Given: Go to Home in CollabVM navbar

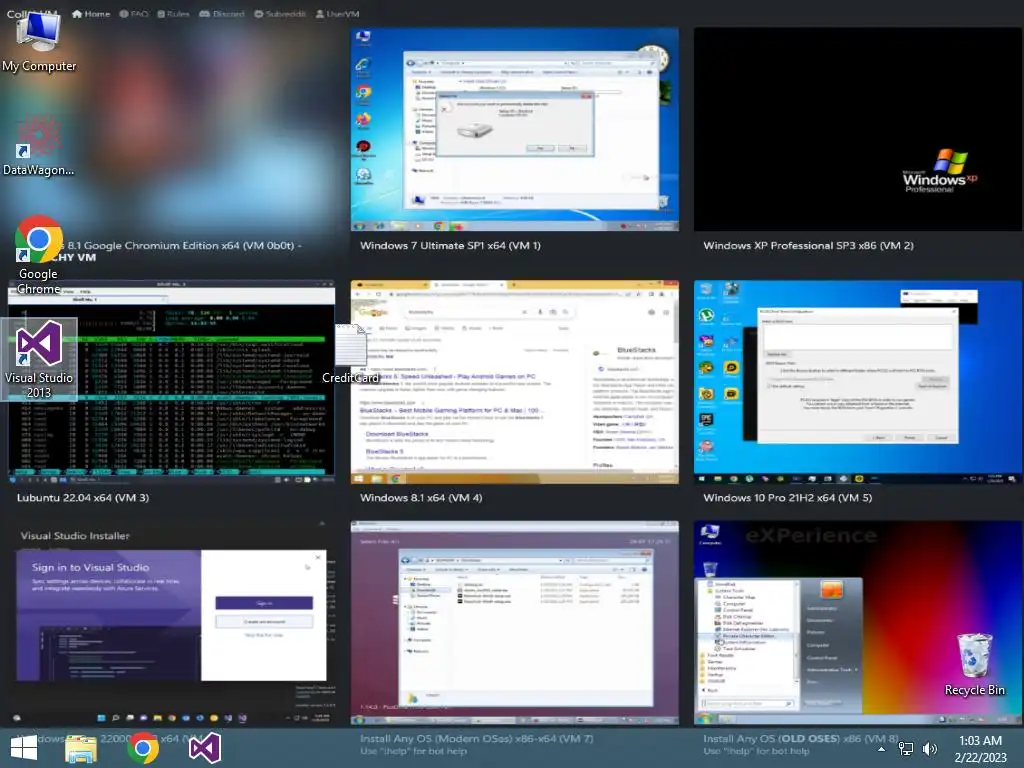Looking at the screenshot, I should tap(91, 14).
